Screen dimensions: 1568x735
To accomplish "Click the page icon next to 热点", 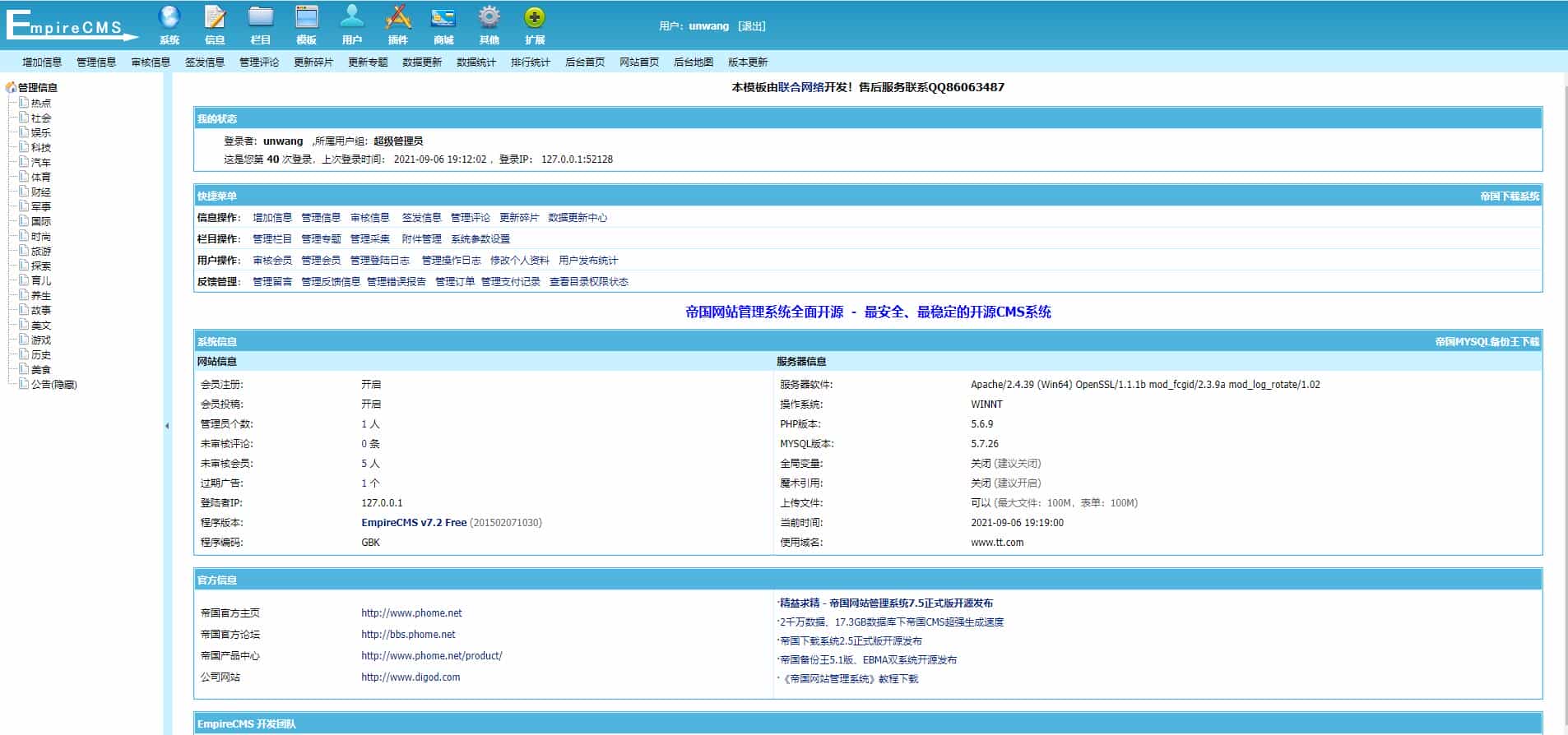I will click(24, 102).
